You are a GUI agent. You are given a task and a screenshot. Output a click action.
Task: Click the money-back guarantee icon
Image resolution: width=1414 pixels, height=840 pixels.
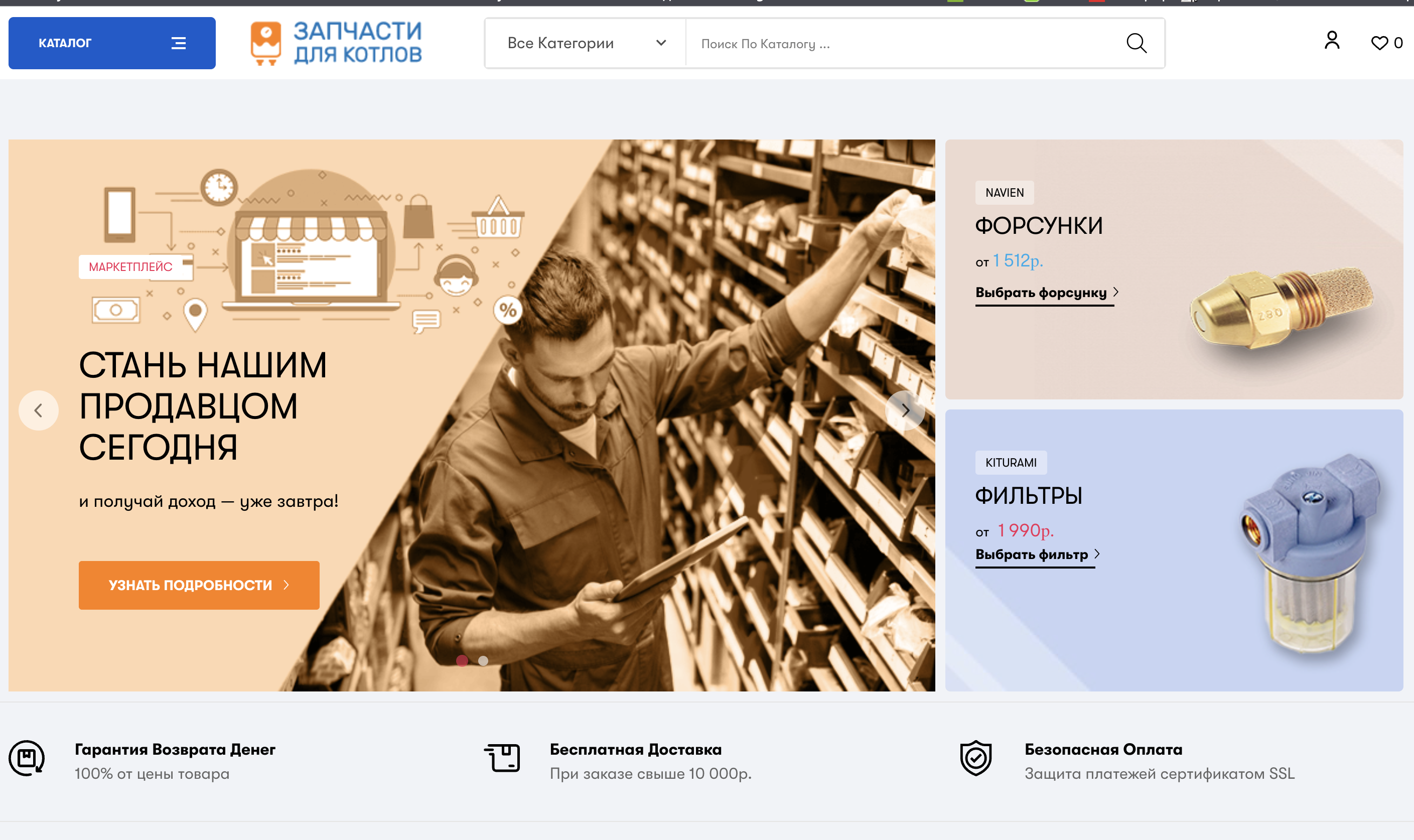(27, 758)
